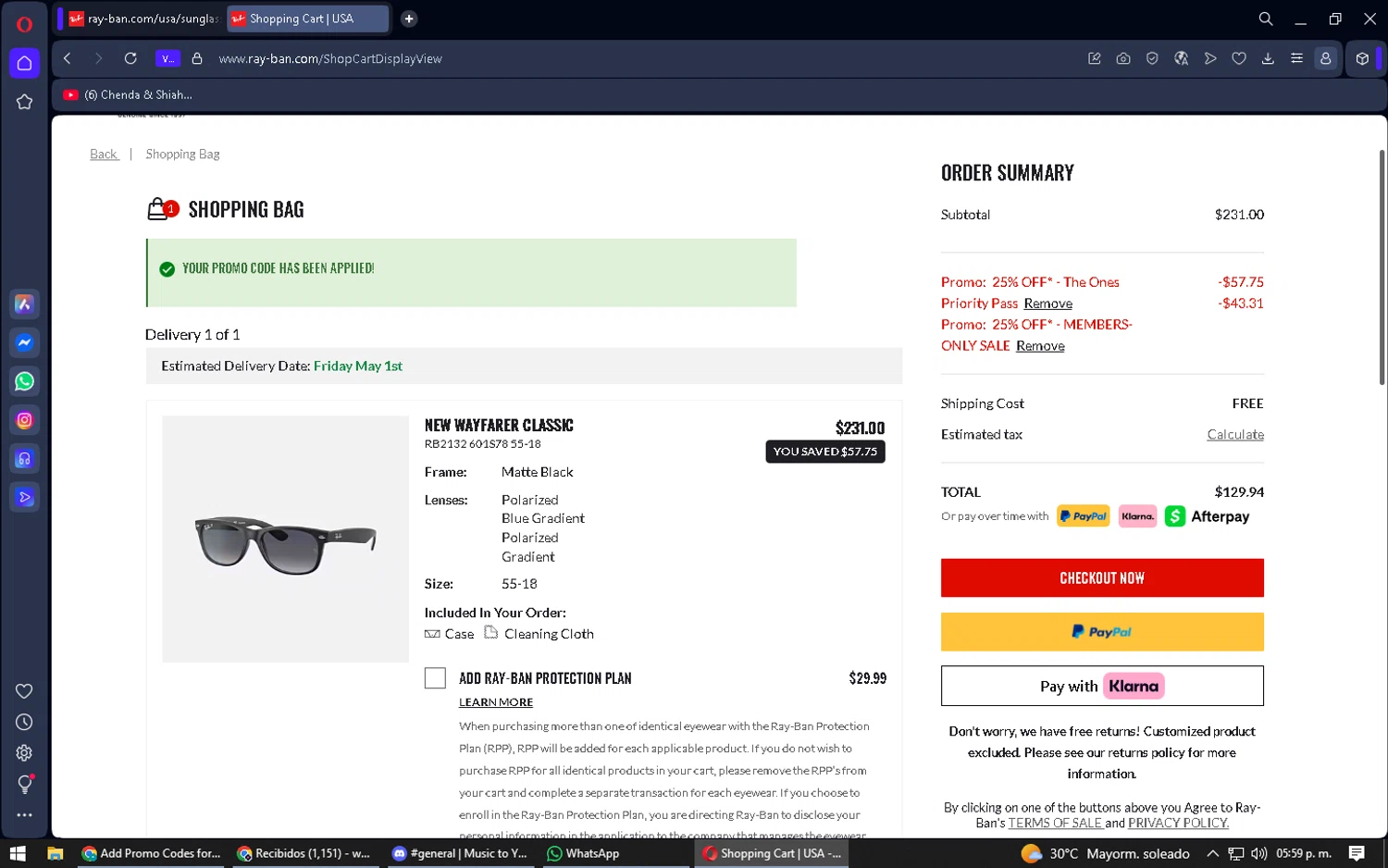Open the Terms of Sale link
1388x868 pixels.
(1055, 823)
